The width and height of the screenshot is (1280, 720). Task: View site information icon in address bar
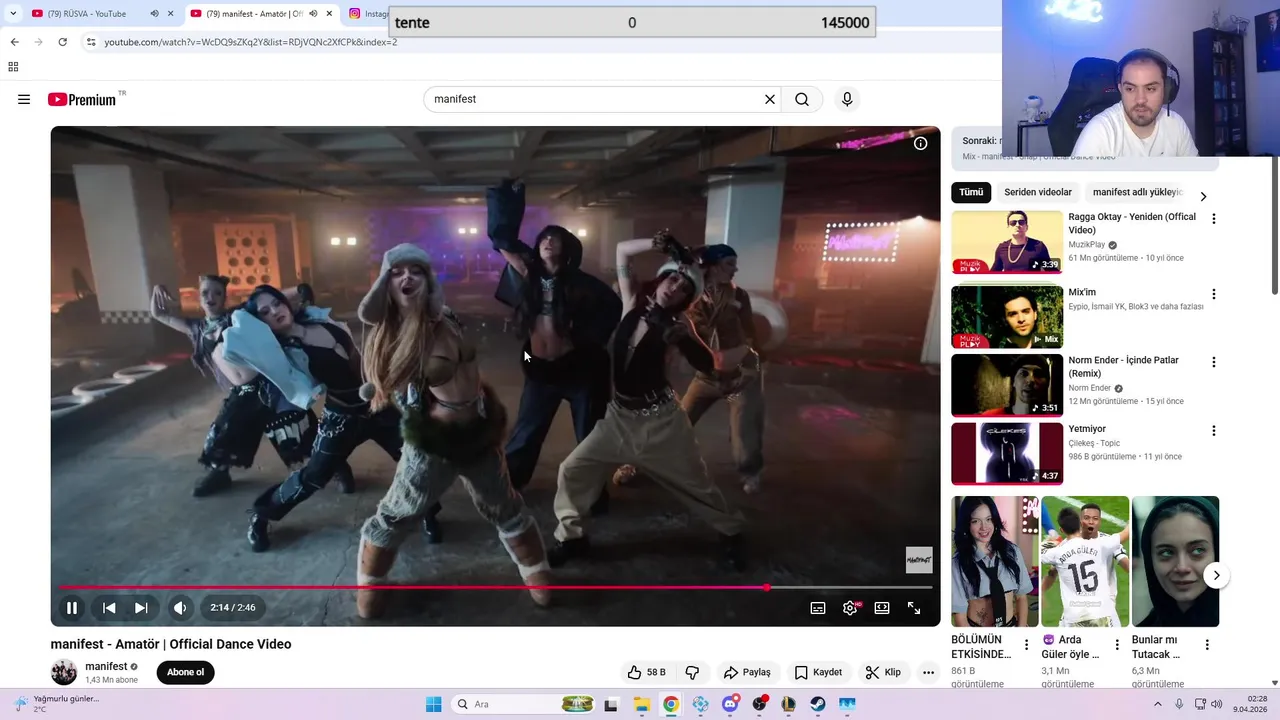click(91, 42)
